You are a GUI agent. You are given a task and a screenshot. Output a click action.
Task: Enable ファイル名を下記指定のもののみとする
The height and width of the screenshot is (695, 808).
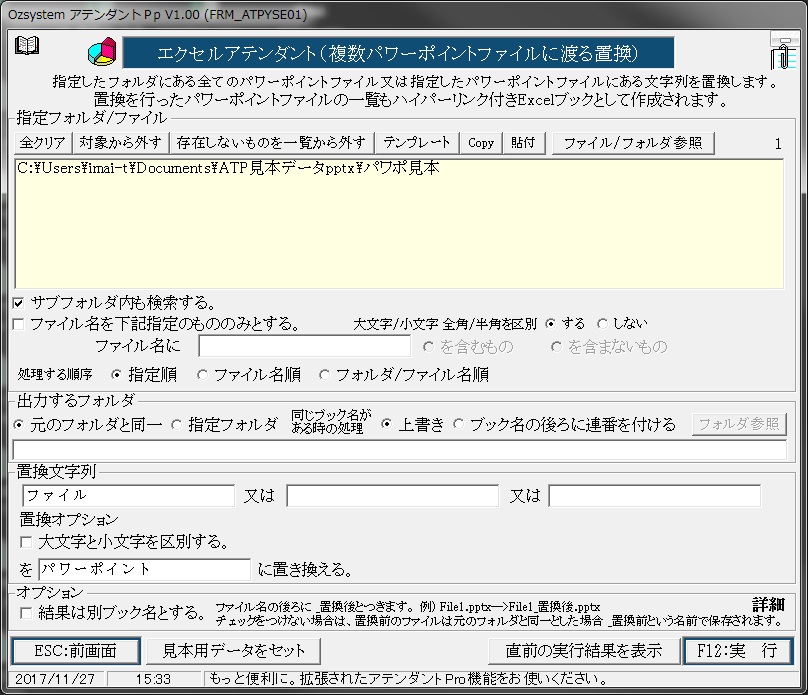pos(17,323)
